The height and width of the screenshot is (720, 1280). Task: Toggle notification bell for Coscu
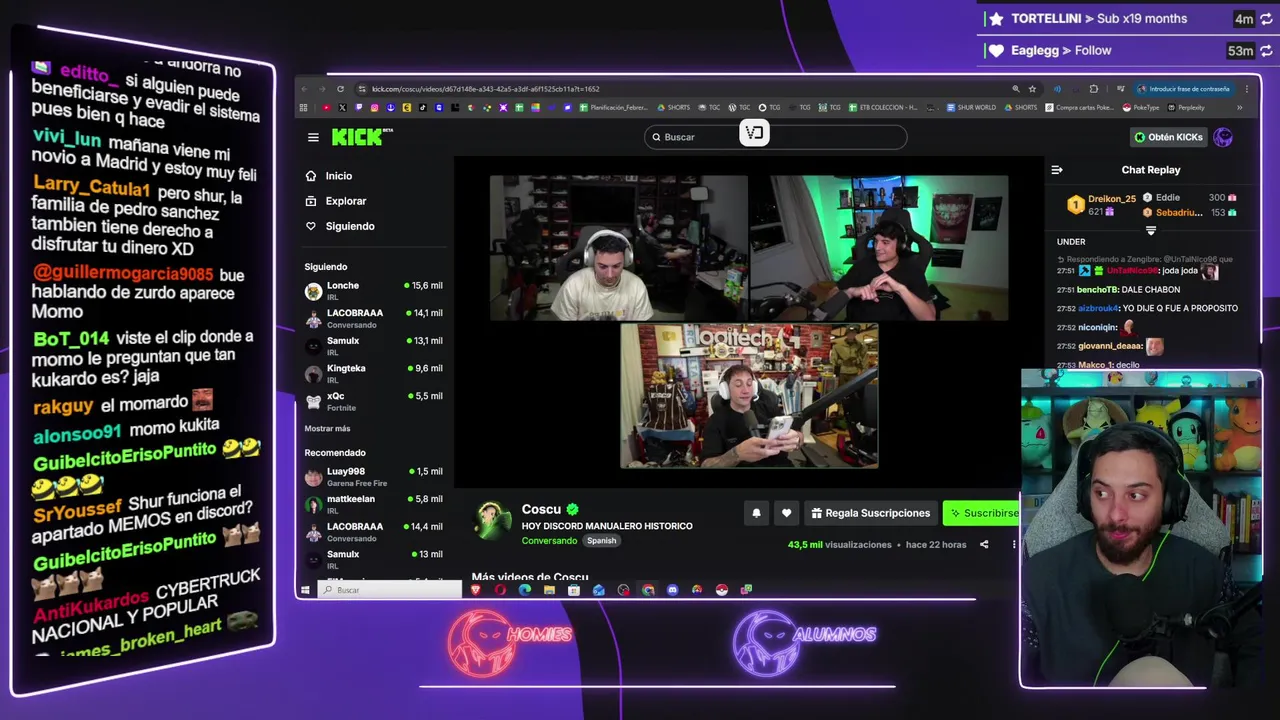click(756, 513)
